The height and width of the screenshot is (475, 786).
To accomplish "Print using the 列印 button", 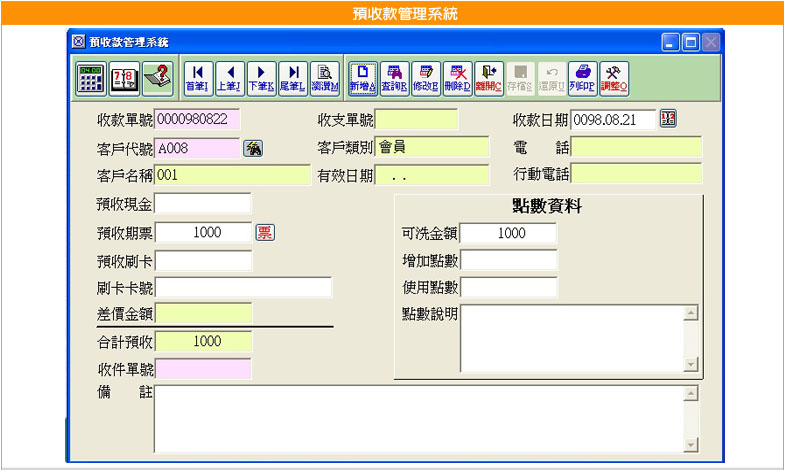I will 583,78.
